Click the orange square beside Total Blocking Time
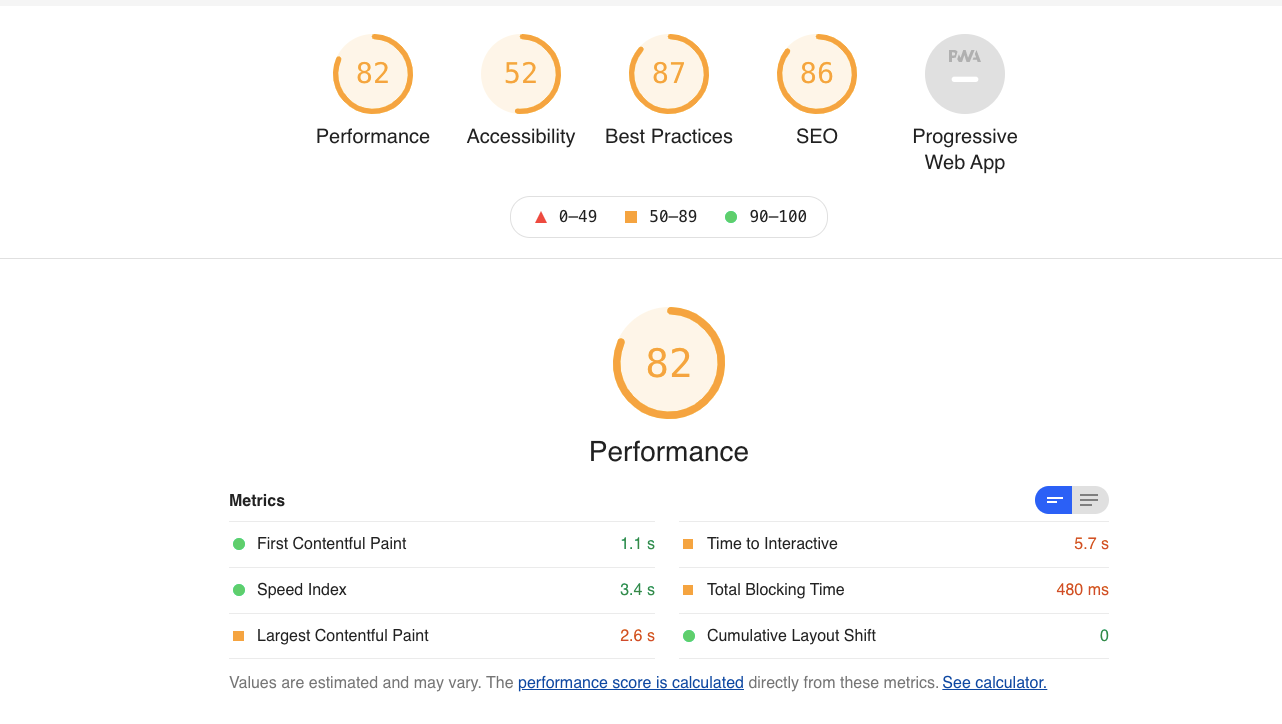Screen dimensions: 1282x724 [687, 590]
